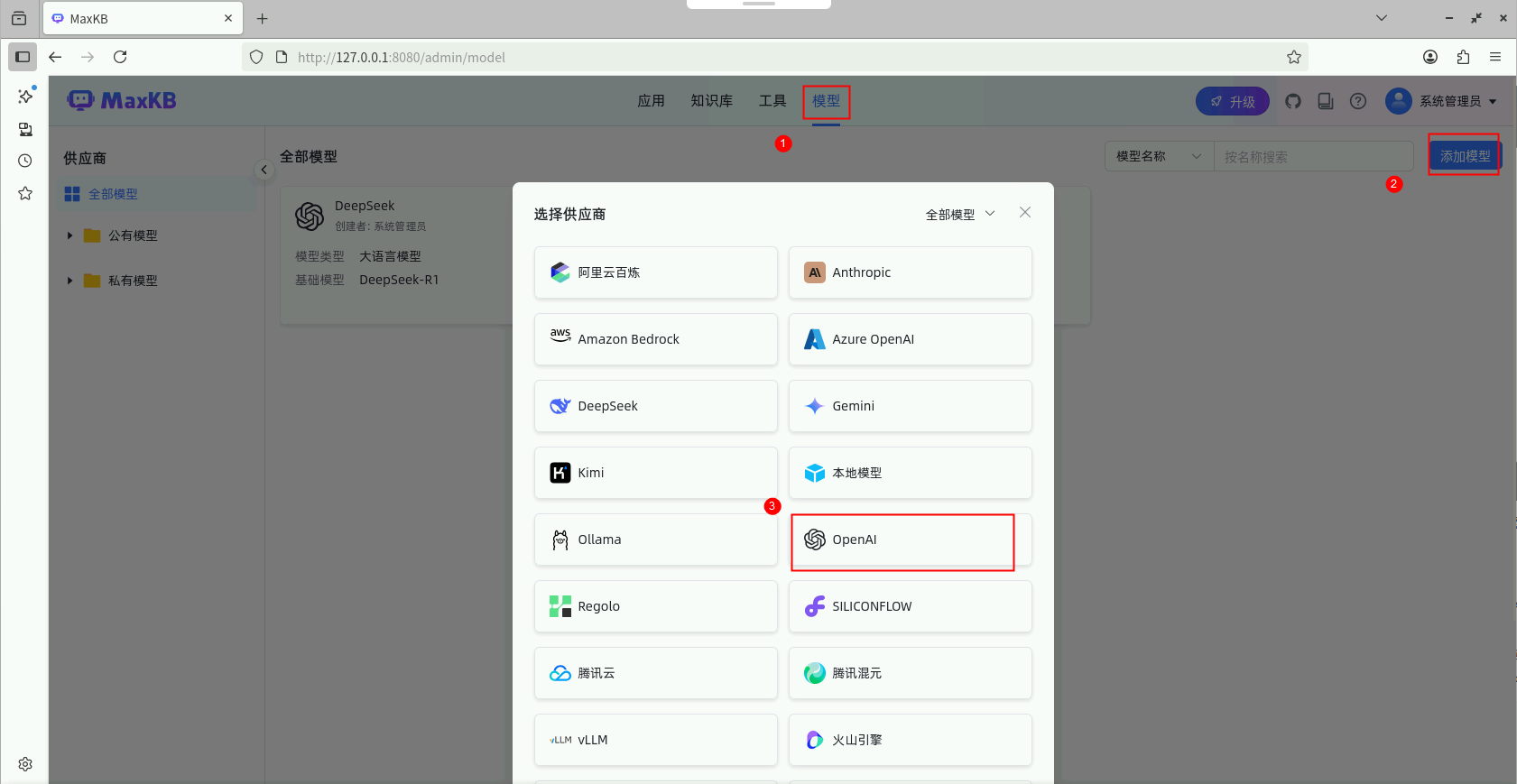The height and width of the screenshot is (784, 1517).
Task: Click the OpenAI logo icon
Action: [x=815, y=540]
